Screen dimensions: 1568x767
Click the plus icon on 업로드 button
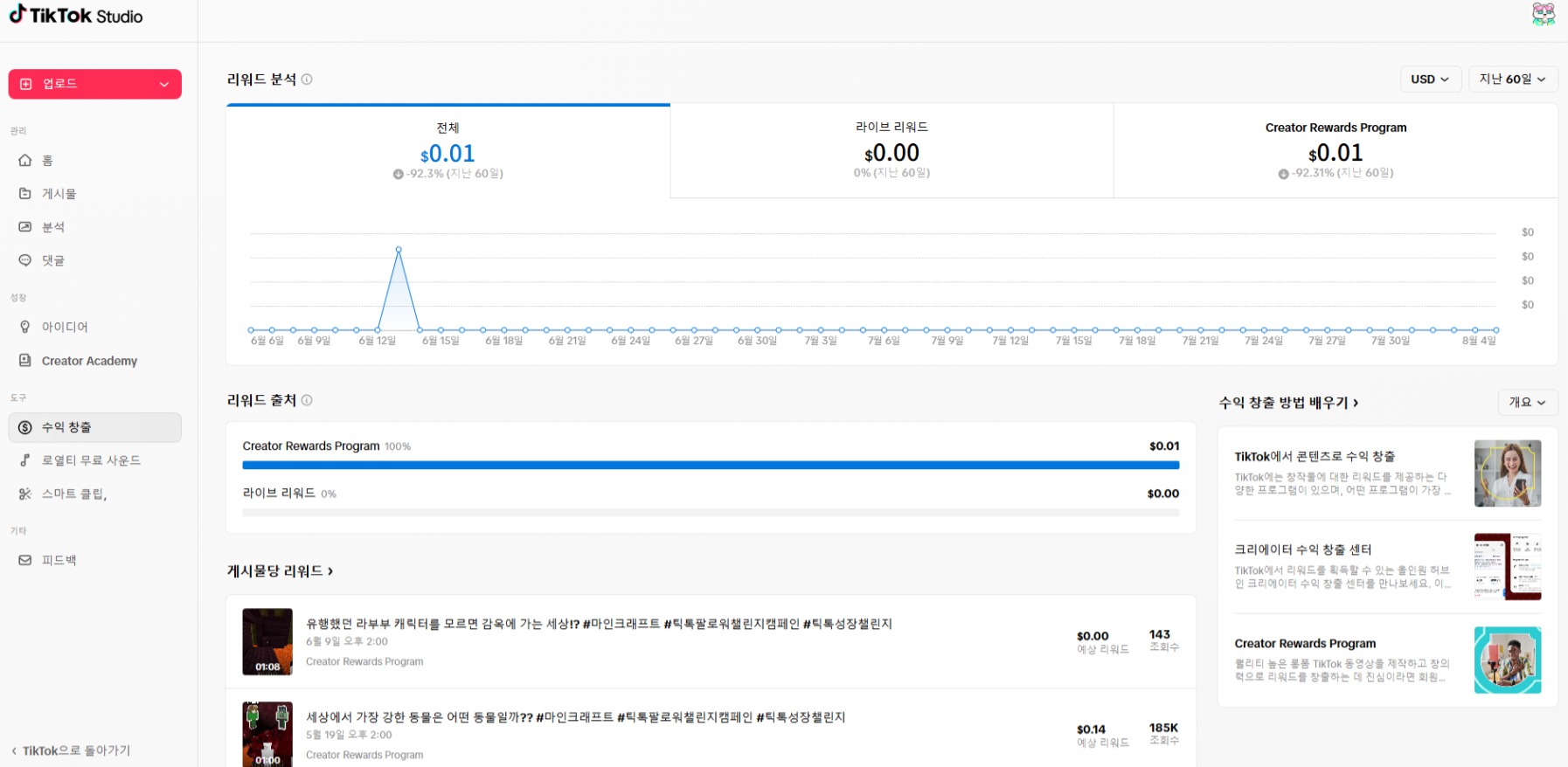26,84
